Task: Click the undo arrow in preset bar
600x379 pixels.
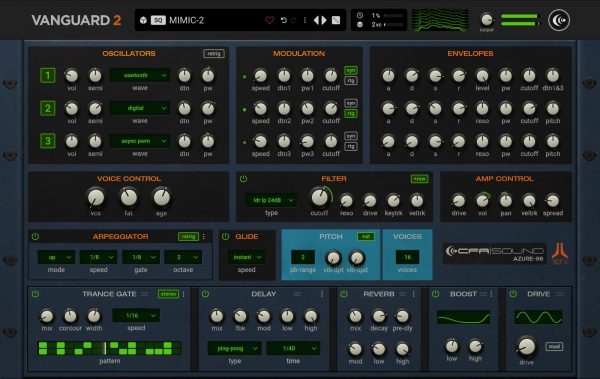Action: [284, 20]
